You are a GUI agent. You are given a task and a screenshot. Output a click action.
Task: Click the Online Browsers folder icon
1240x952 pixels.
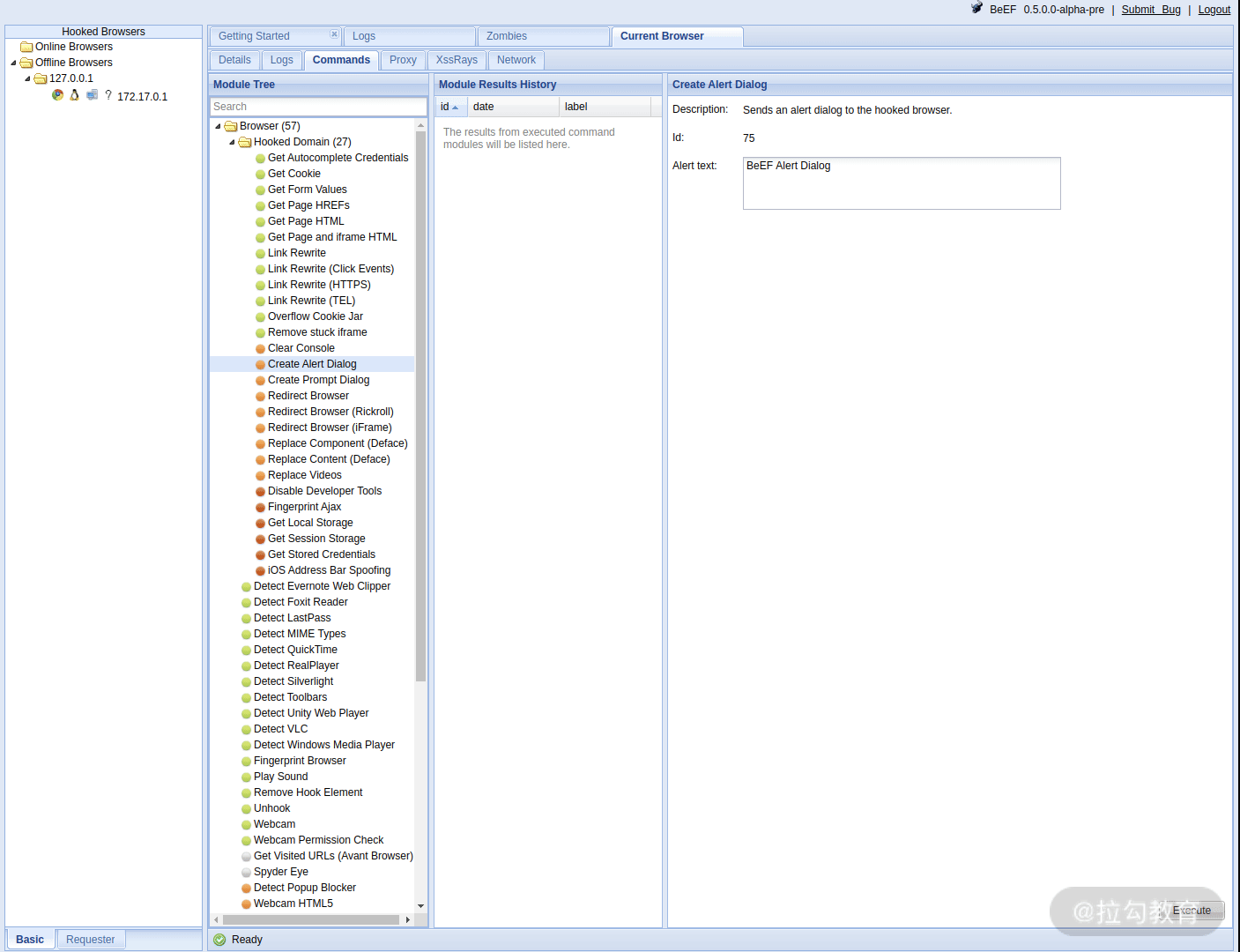(x=26, y=47)
